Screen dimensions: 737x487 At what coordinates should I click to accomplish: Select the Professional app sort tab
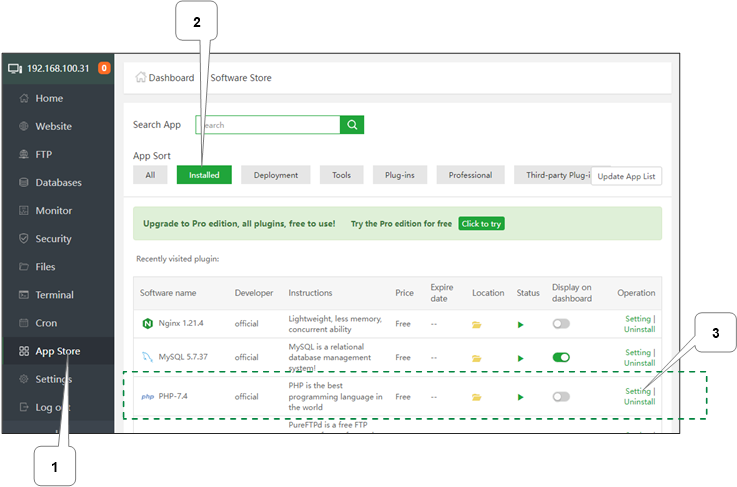470,175
